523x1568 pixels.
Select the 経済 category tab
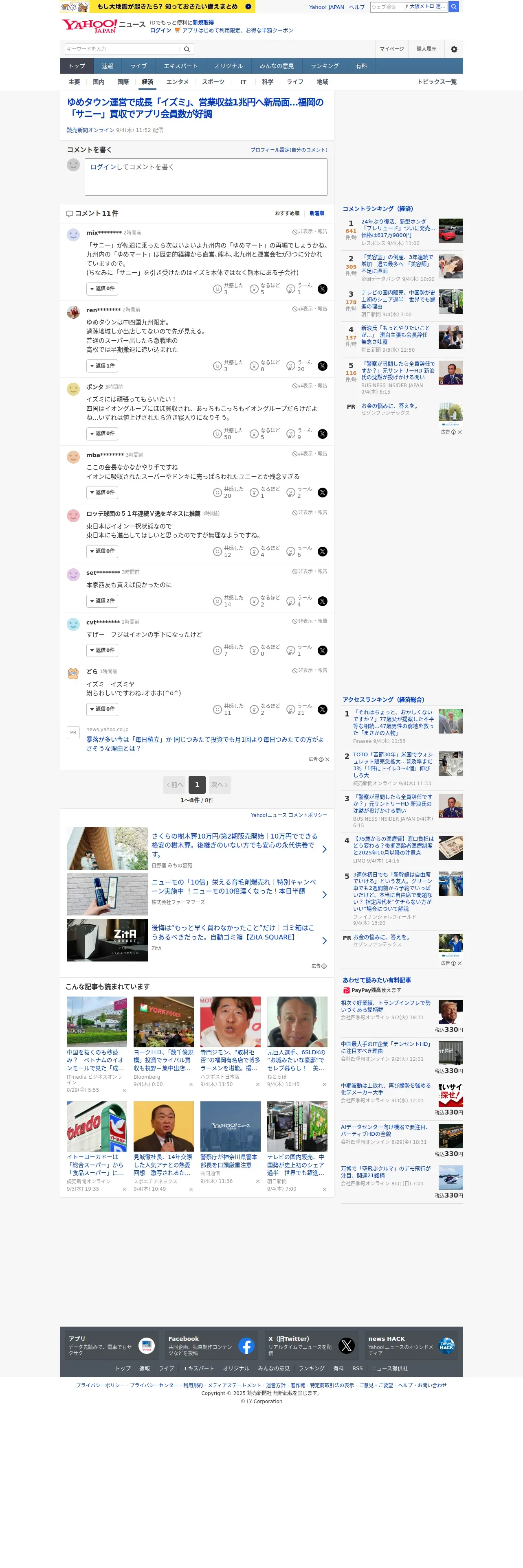[x=147, y=82]
